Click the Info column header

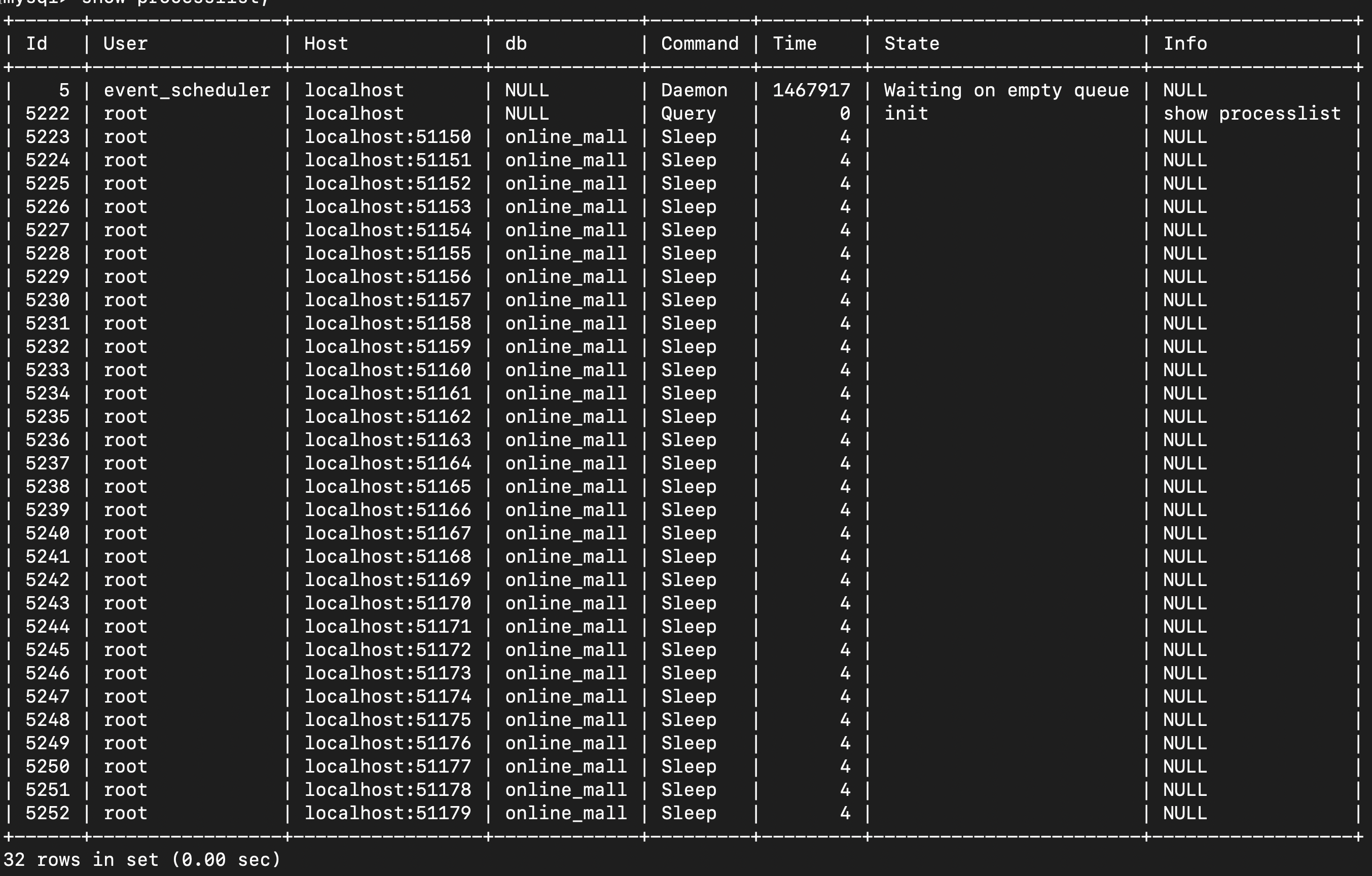[1185, 44]
